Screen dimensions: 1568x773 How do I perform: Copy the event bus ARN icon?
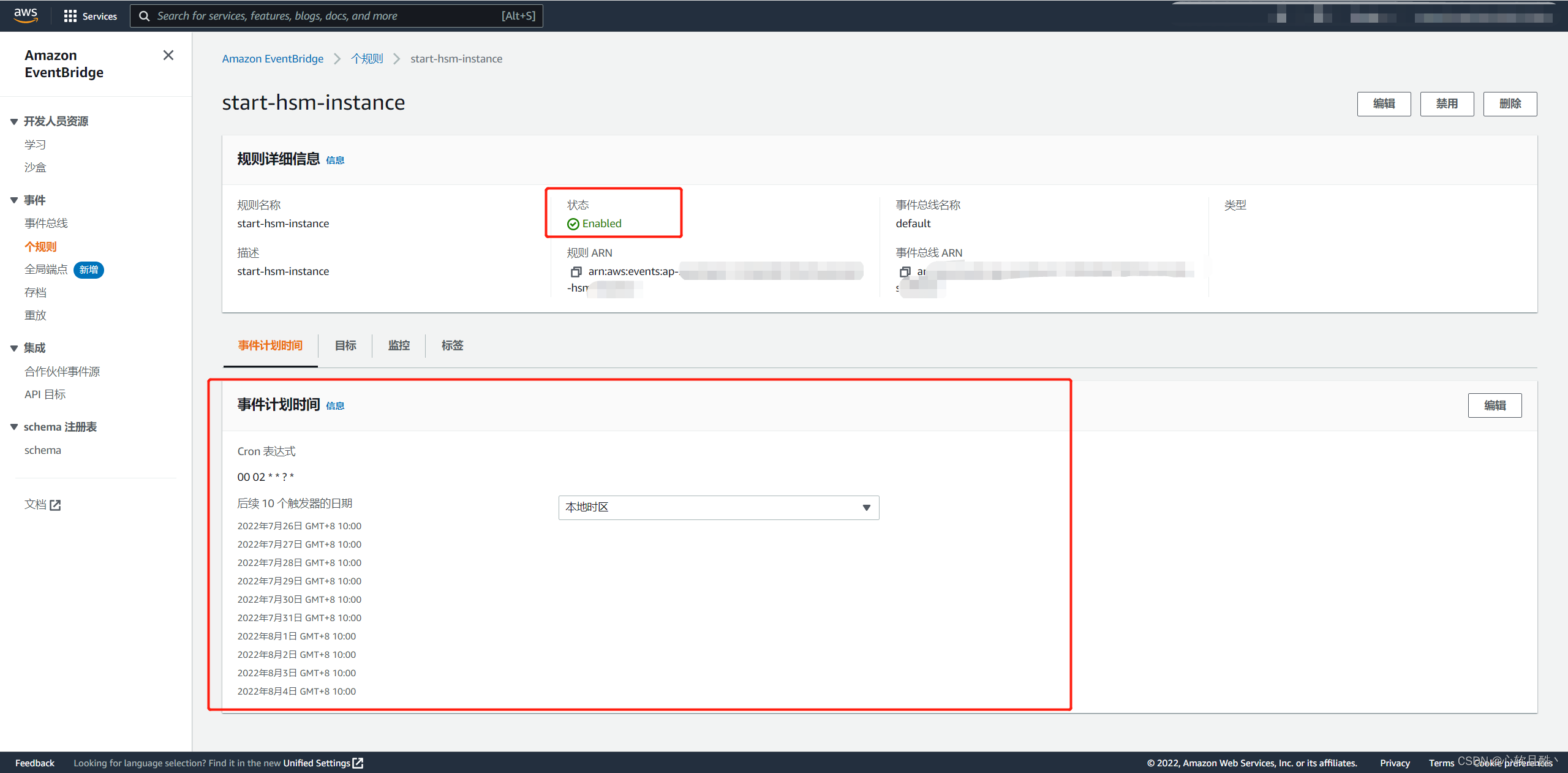[905, 271]
